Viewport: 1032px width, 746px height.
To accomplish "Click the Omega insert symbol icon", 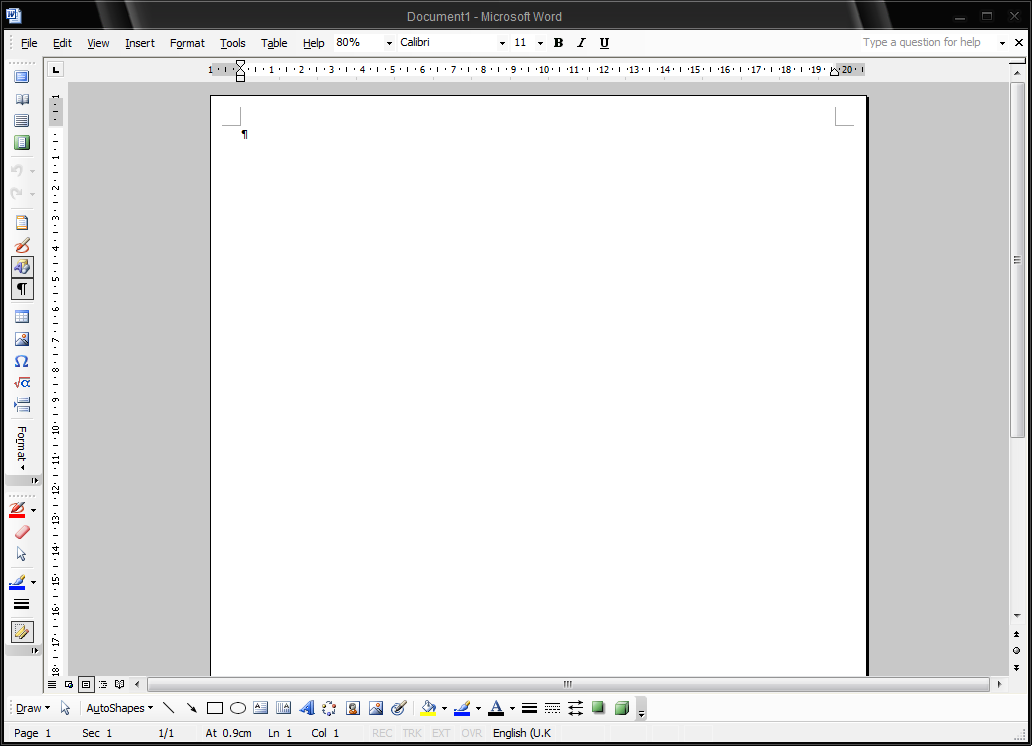I will point(22,361).
